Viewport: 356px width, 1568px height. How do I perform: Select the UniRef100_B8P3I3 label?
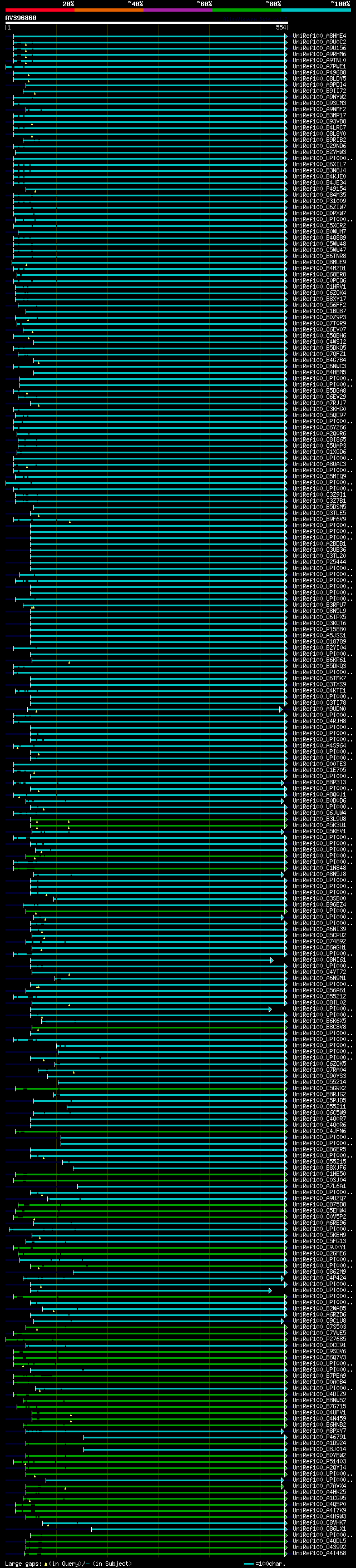[x=319, y=782]
